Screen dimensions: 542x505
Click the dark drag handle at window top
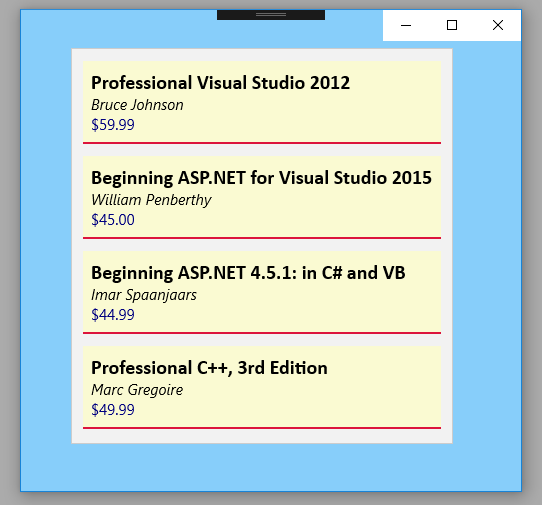pyautogui.click(x=271, y=15)
